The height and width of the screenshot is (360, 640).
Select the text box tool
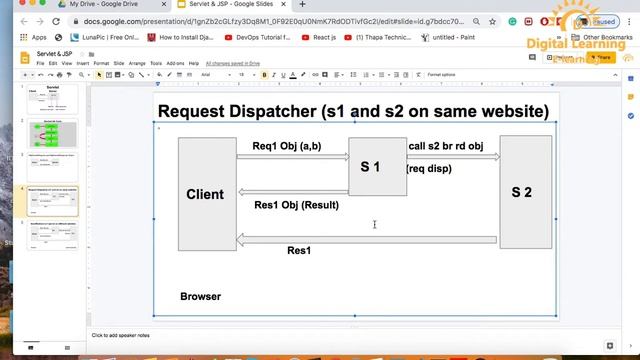click(109, 75)
